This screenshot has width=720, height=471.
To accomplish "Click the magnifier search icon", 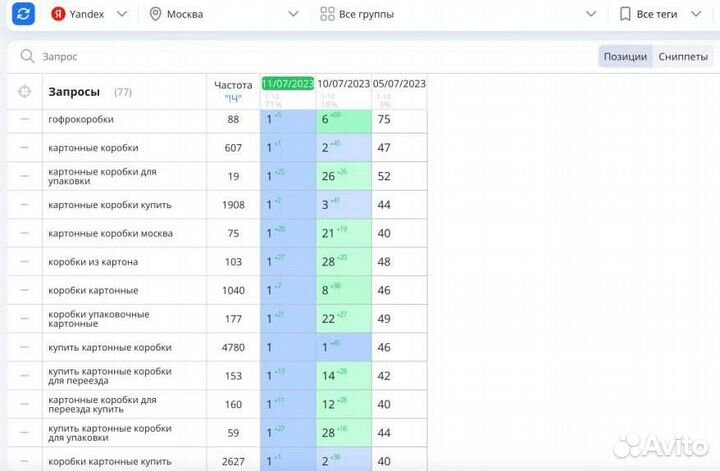I will [27, 57].
